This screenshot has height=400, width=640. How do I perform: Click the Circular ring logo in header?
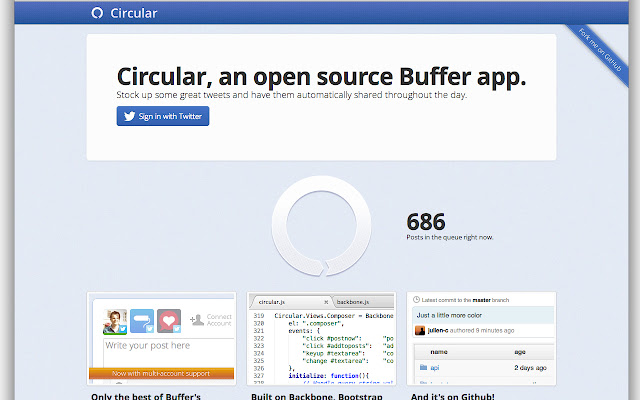coord(97,13)
